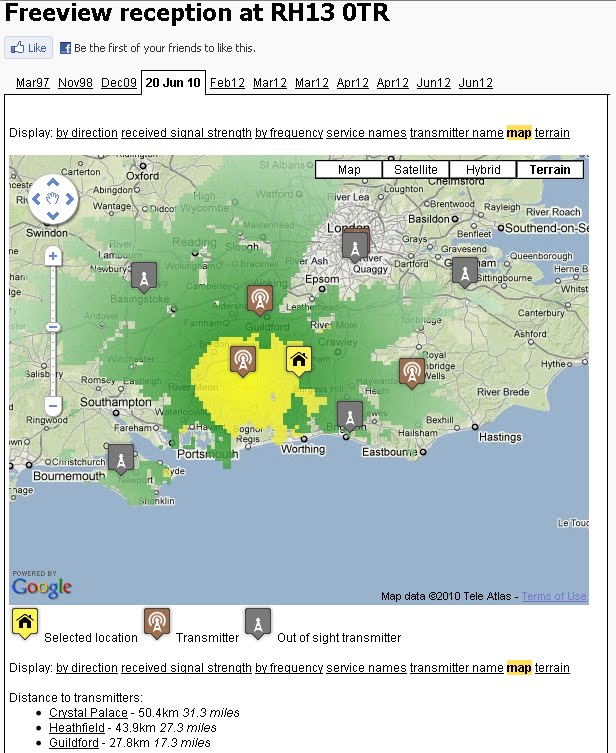
Task: Click grey transmitter marker near Bournemouth
Action: click(121, 459)
